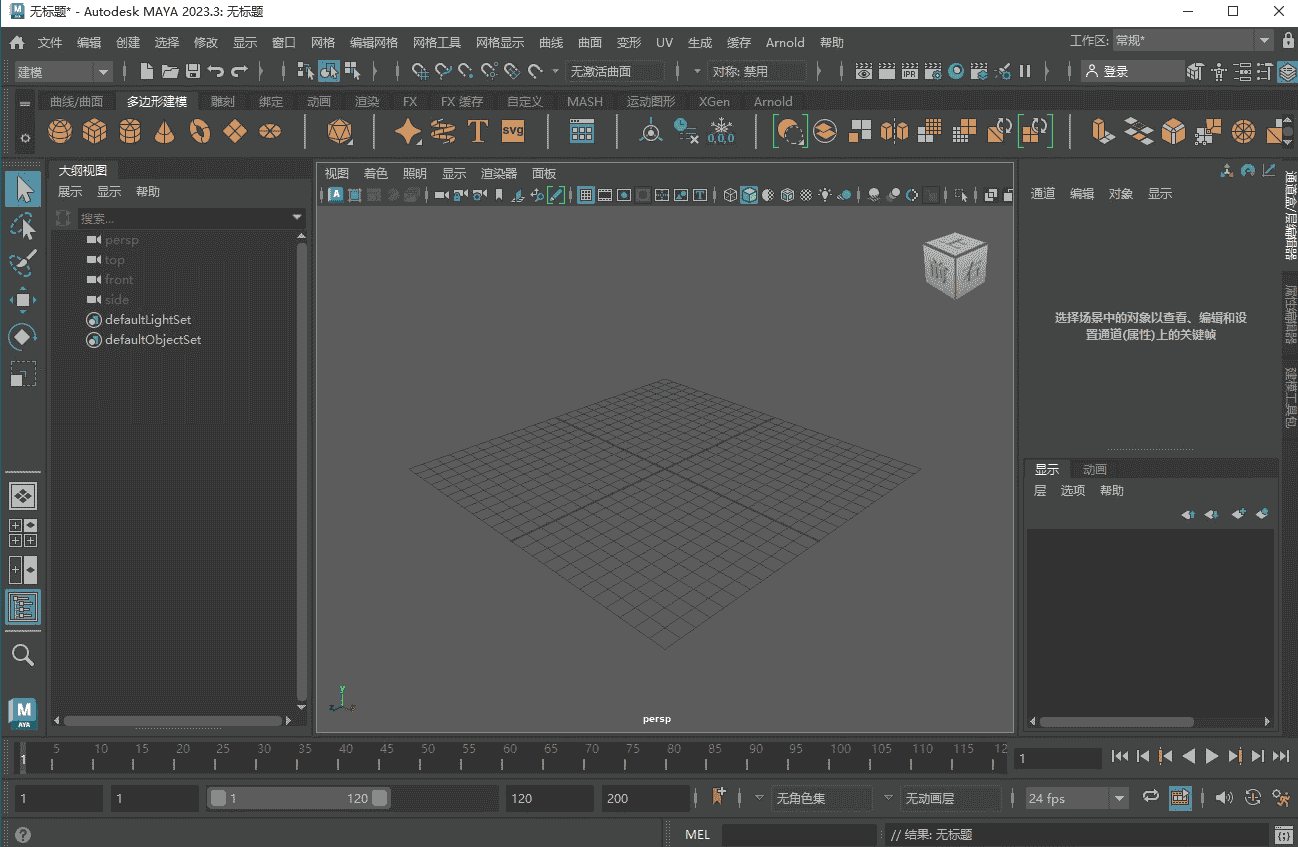Activate the Scale tool in the toolbox

pos(23,374)
